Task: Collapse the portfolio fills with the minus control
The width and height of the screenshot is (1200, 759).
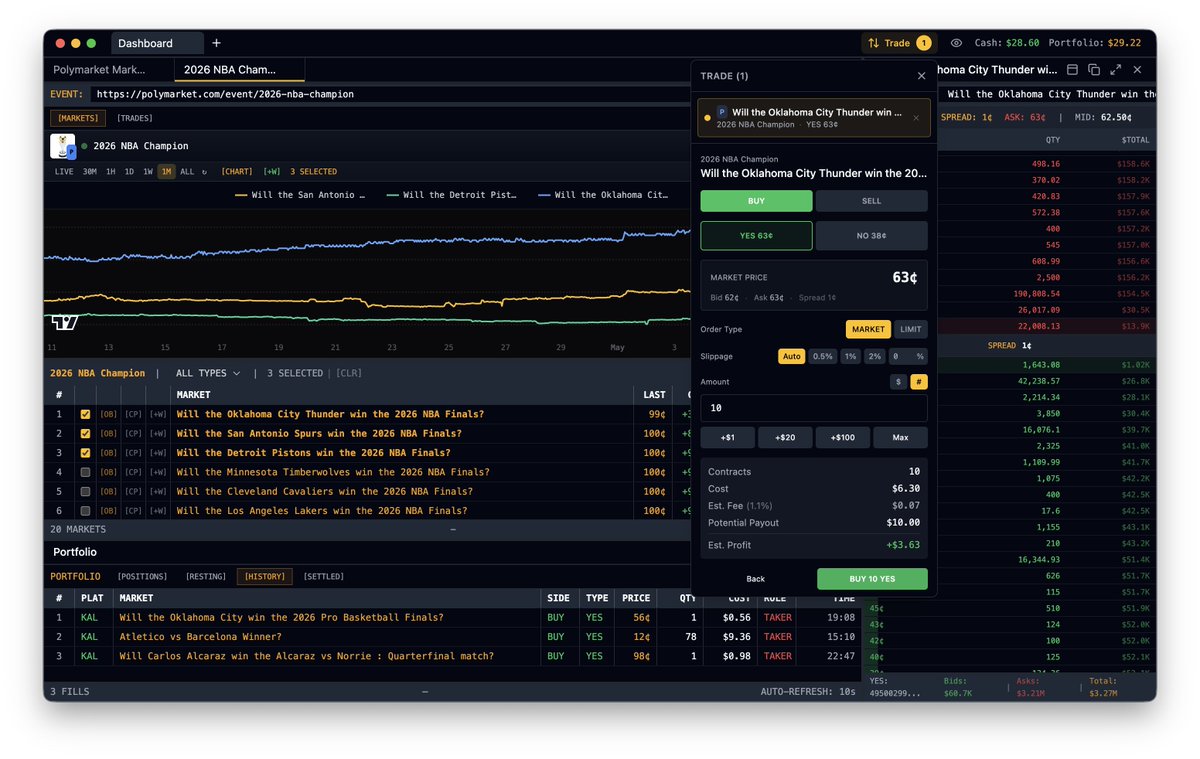Action: tap(425, 691)
